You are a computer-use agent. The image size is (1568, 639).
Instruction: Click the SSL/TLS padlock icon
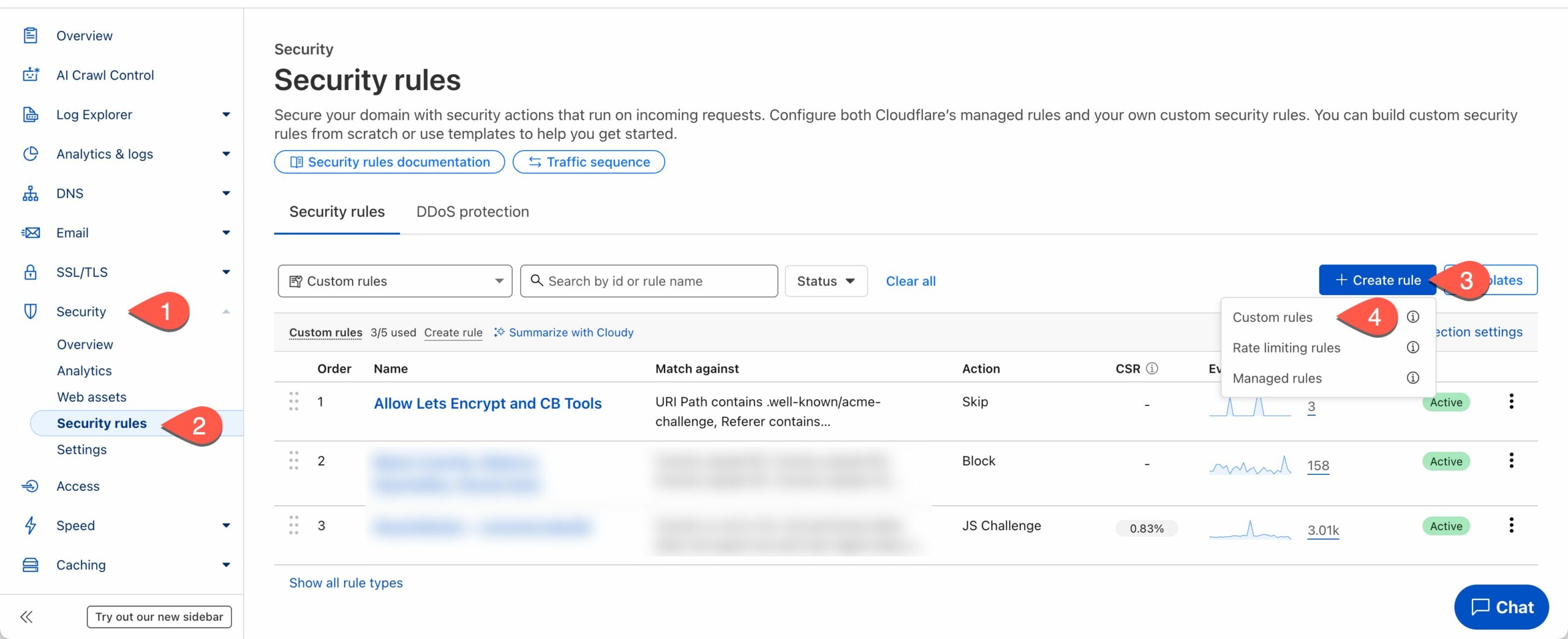pos(31,272)
